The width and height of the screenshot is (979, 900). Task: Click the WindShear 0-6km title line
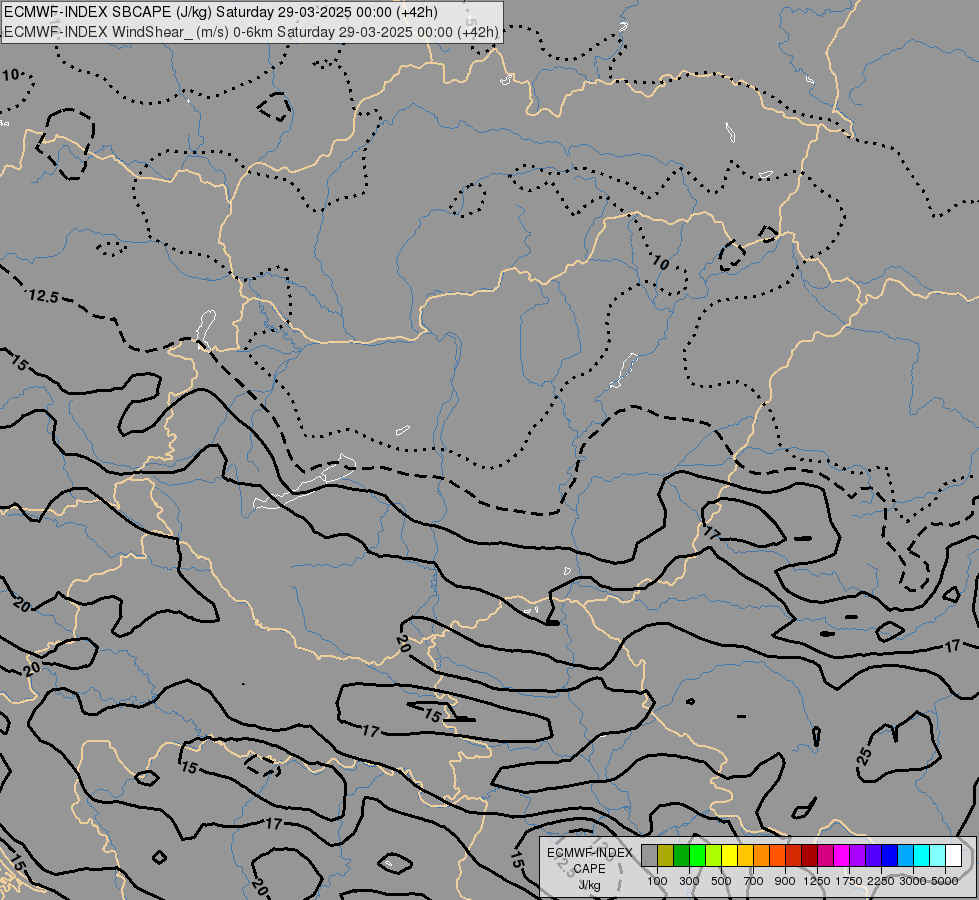(x=251, y=32)
